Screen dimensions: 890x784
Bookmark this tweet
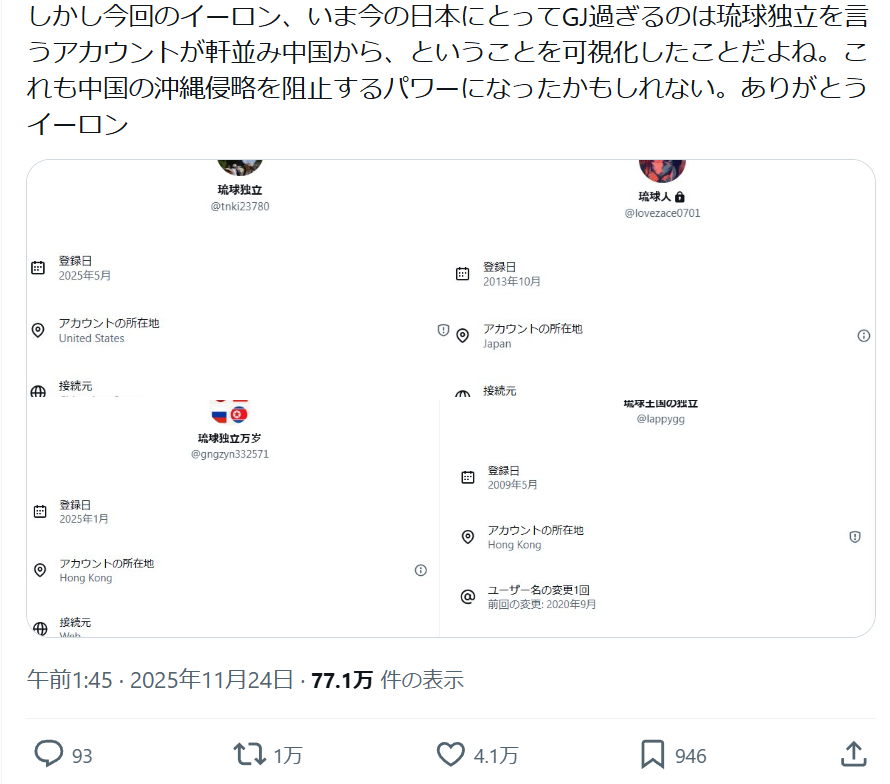coord(653,753)
